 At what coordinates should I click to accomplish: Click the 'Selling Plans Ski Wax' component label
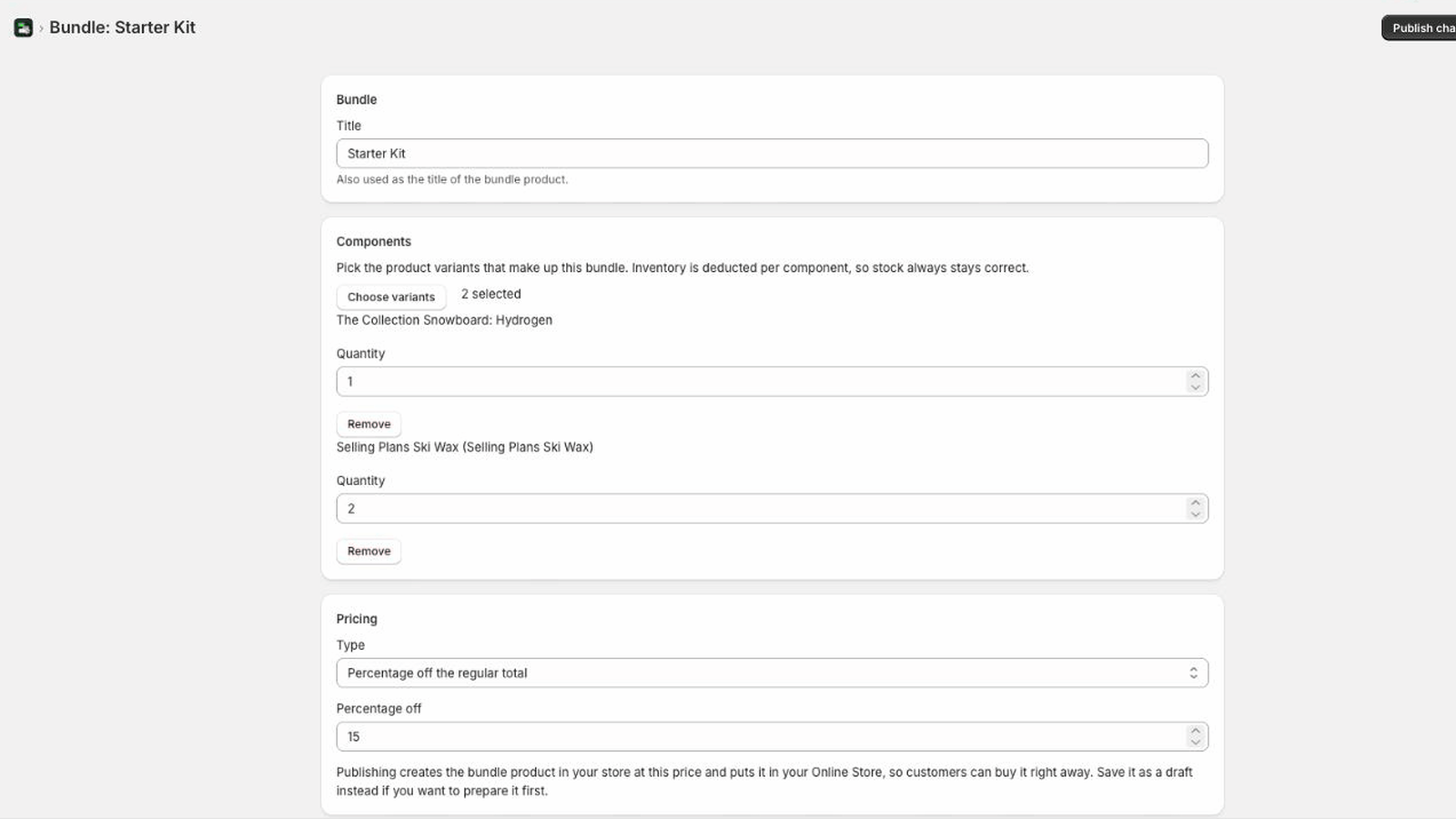(x=464, y=448)
